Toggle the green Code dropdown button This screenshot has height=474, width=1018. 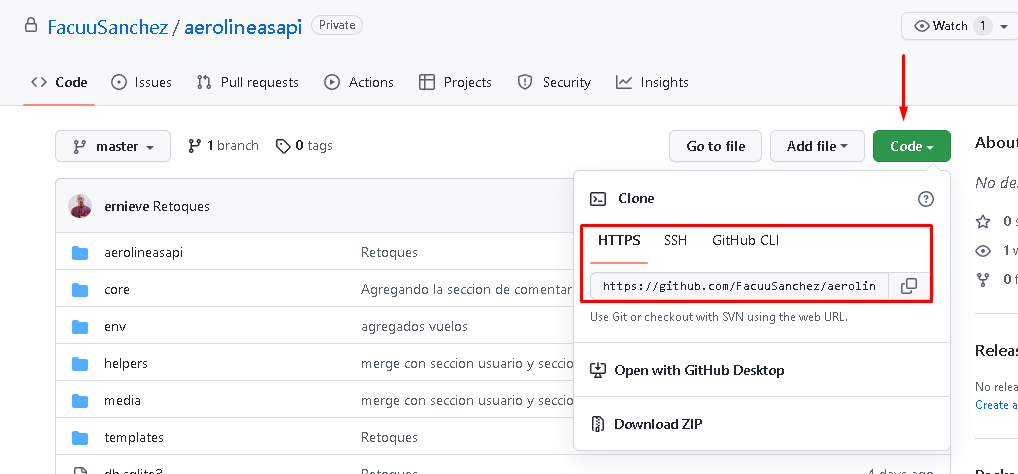(912, 146)
